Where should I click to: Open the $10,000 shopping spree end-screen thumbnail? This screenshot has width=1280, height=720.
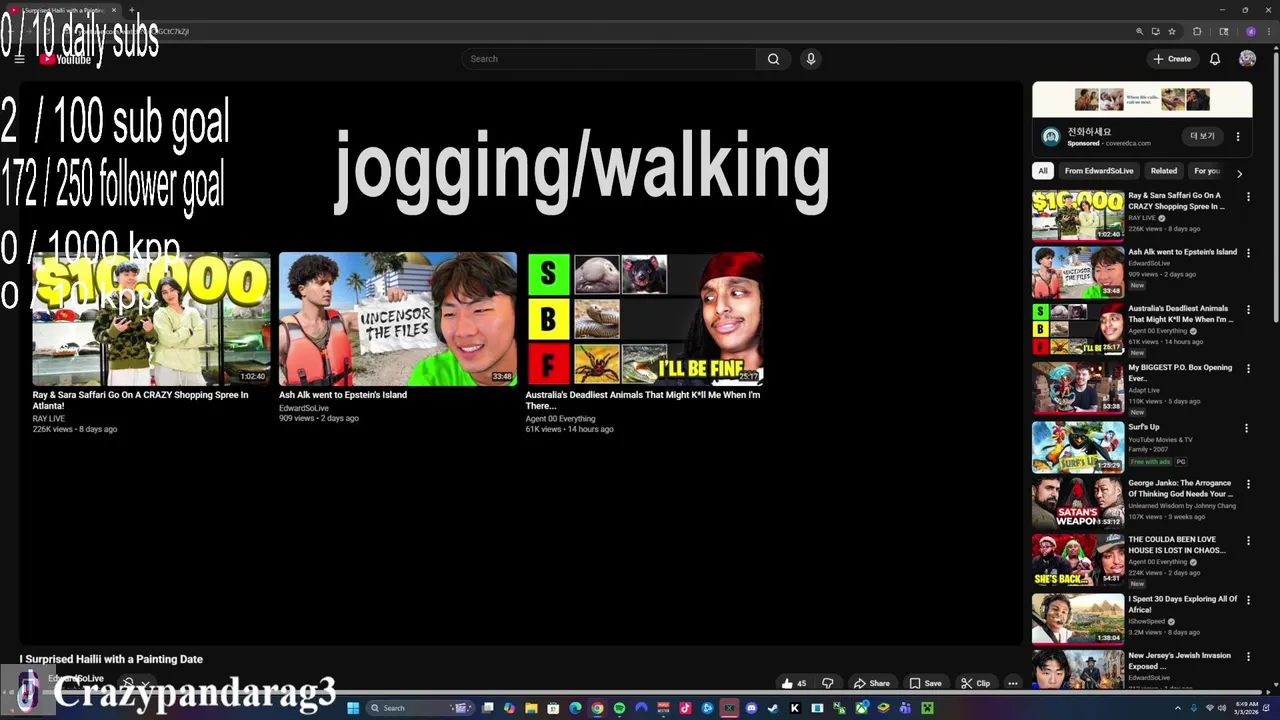click(x=151, y=319)
